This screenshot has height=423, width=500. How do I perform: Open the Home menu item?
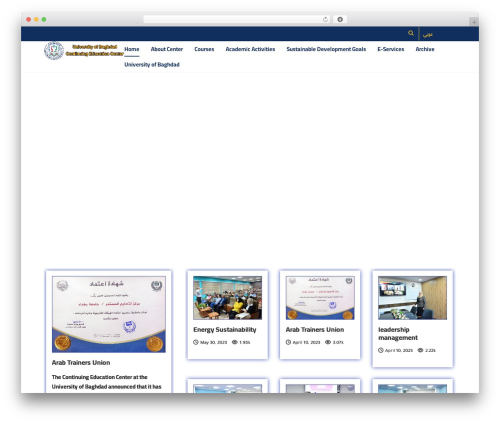pos(132,49)
